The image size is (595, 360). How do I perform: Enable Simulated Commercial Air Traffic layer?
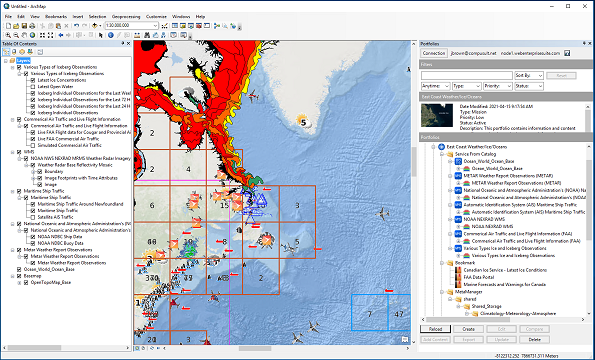tap(33, 145)
